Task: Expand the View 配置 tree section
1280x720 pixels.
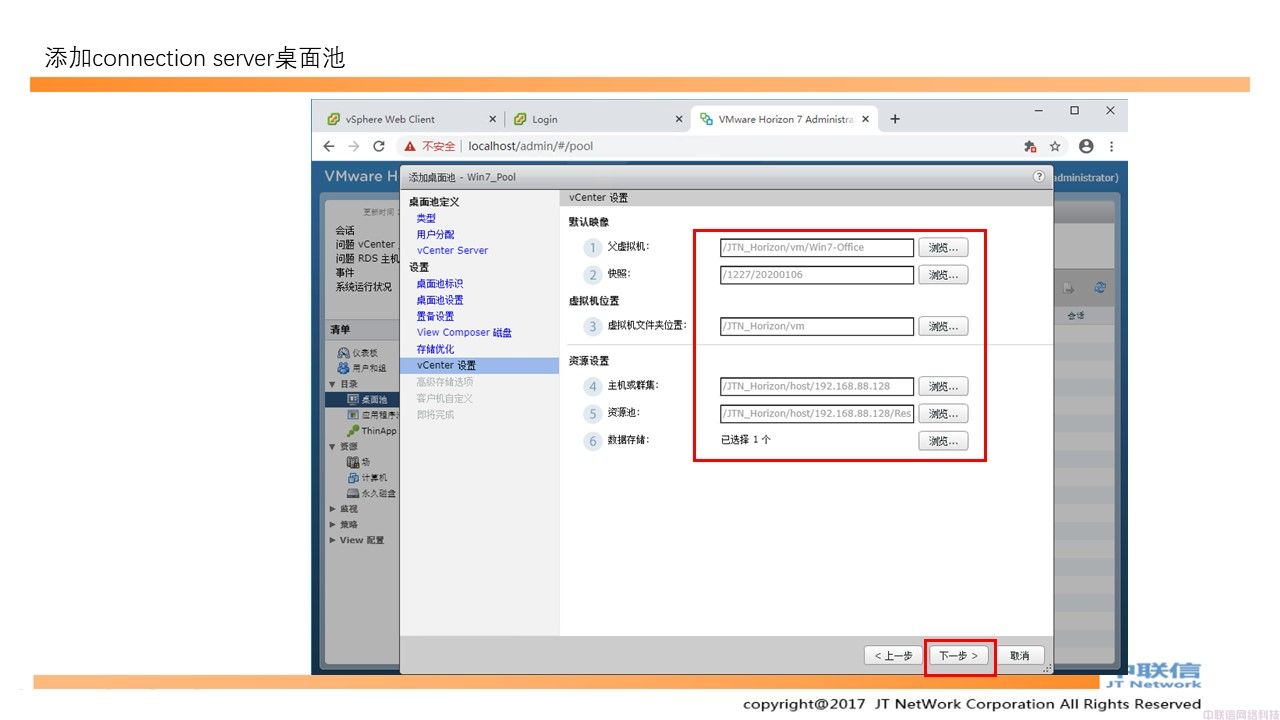Action: click(333, 540)
